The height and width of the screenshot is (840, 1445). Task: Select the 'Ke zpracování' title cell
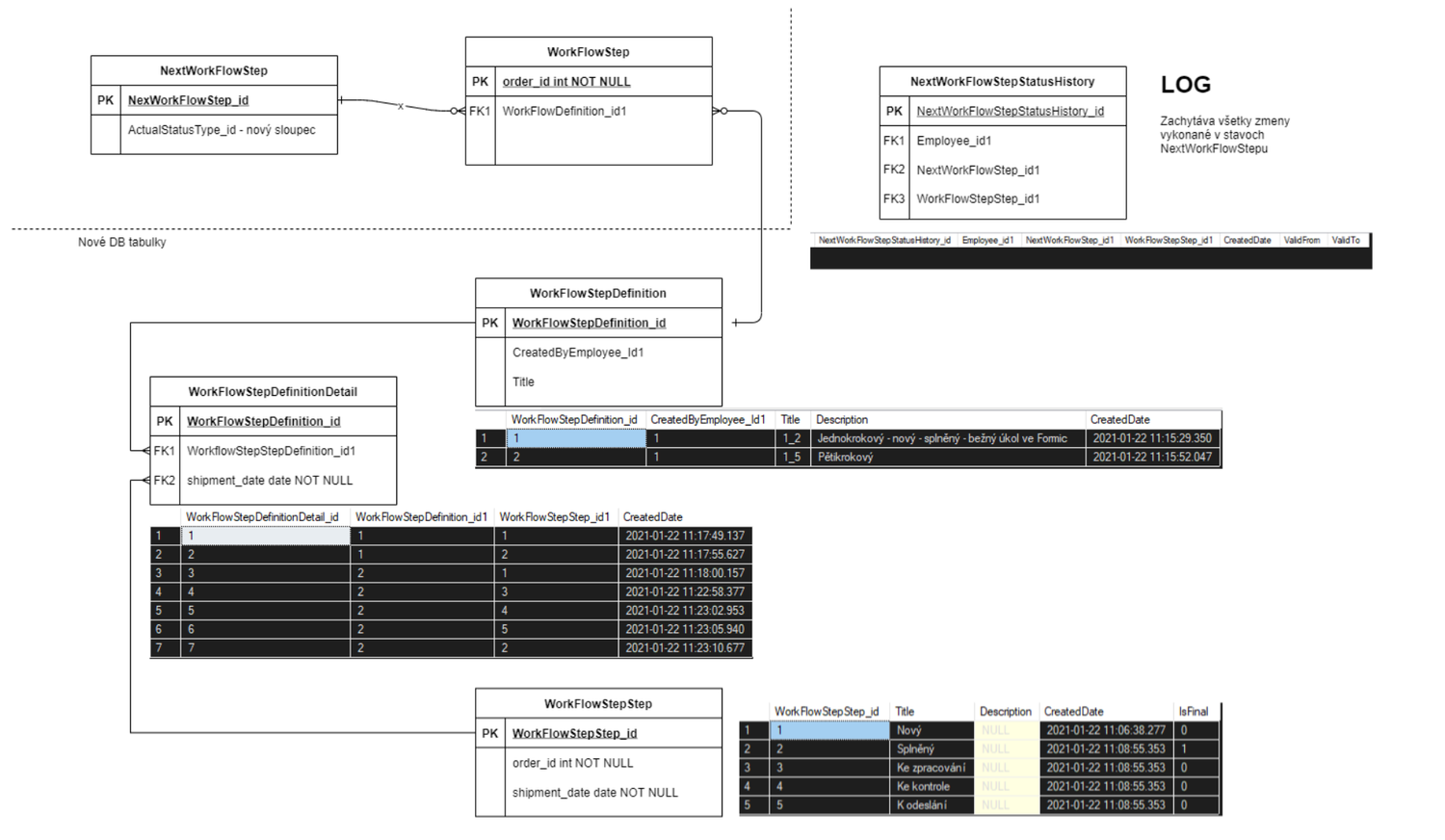click(x=932, y=768)
